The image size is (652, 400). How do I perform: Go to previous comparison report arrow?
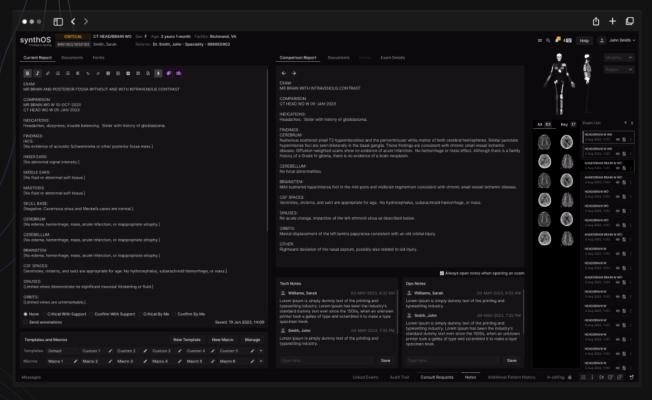(x=283, y=73)
